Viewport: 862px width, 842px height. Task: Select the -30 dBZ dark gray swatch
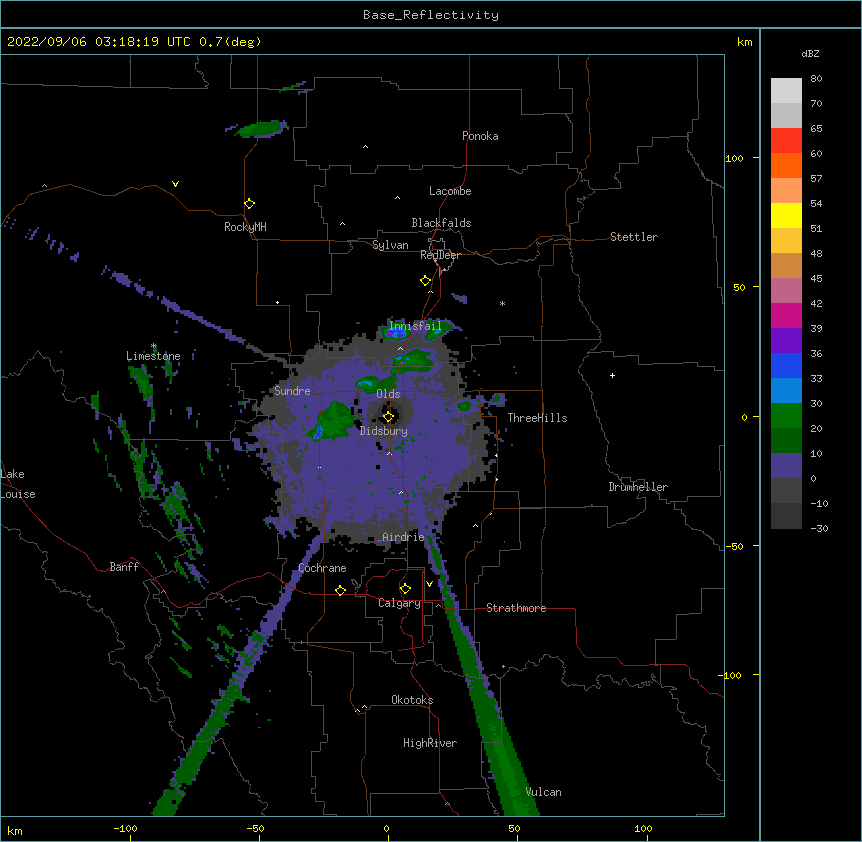click(786, 516)
